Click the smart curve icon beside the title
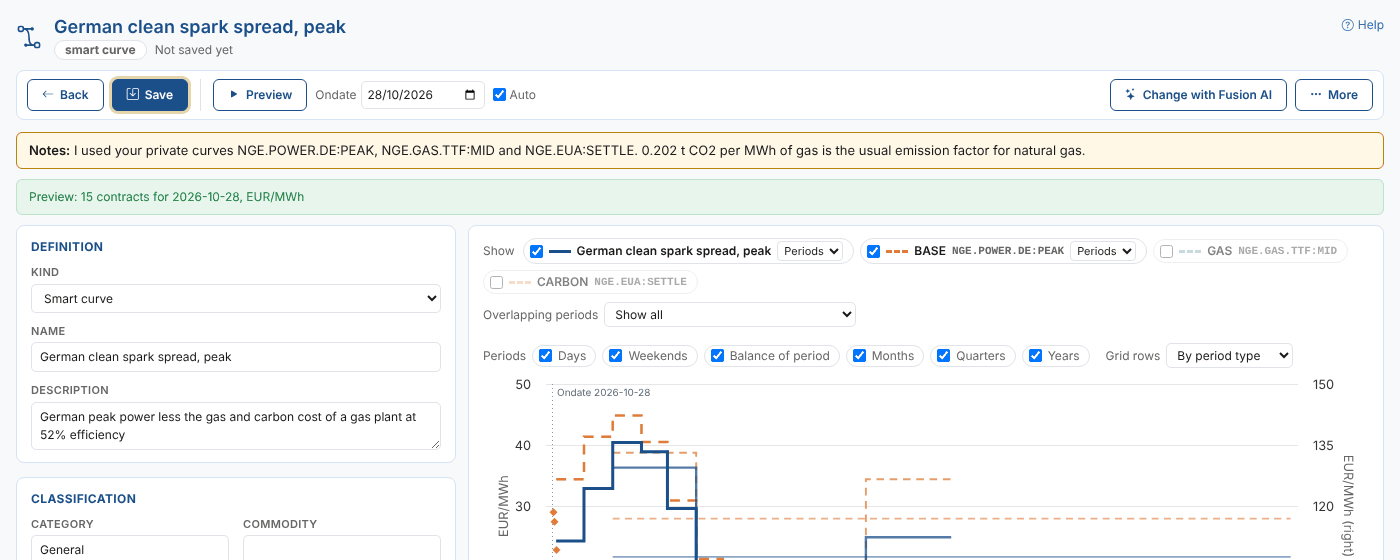The image size is (1400, 560). (x=30, y=37)
